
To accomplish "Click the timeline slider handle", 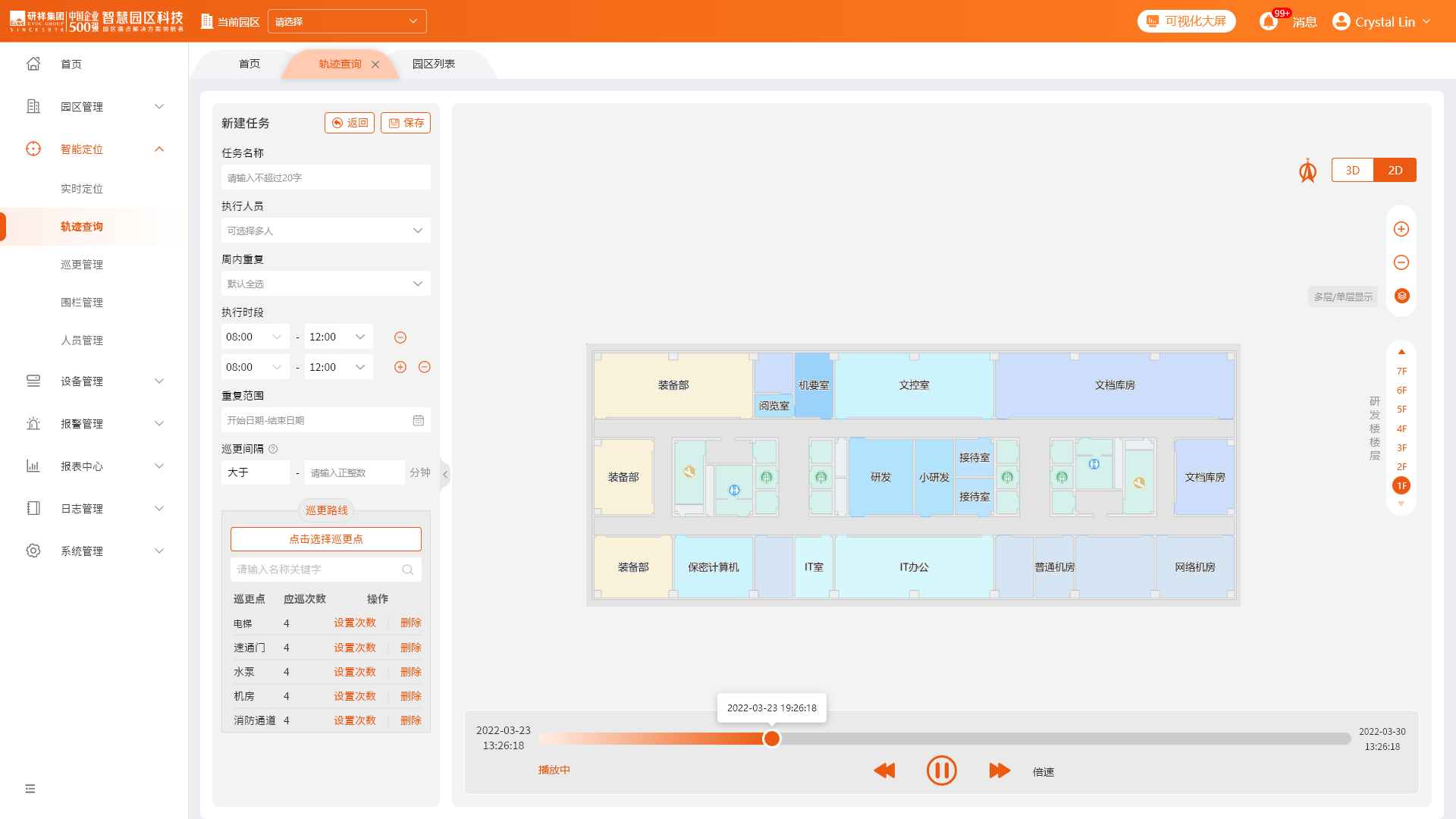I will 771,739.
